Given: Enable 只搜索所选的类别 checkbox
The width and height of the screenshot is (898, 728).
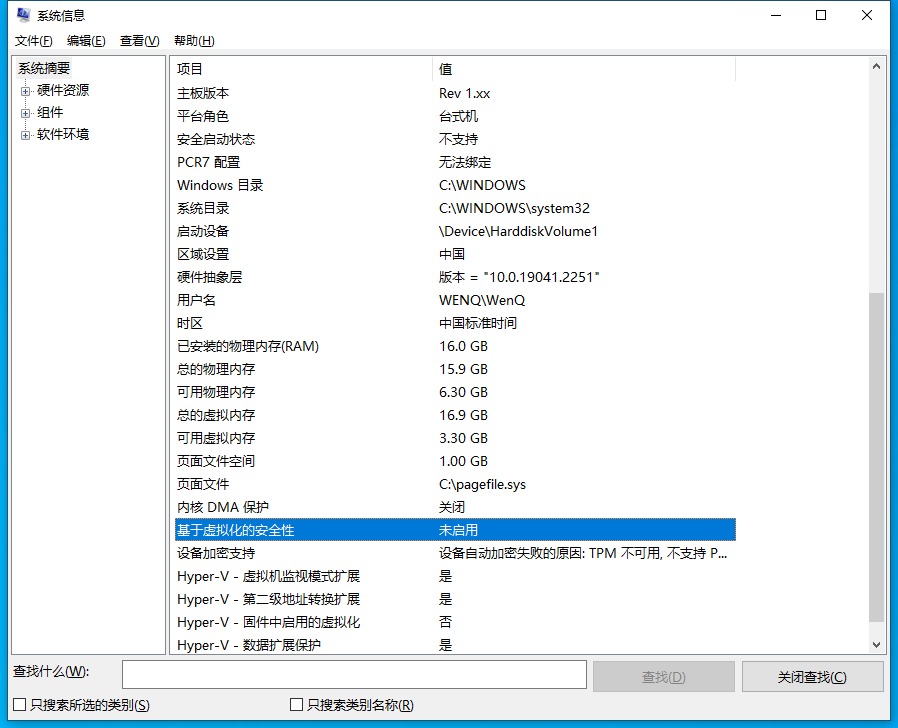Looking at the screenshot, I should (19, 705).
